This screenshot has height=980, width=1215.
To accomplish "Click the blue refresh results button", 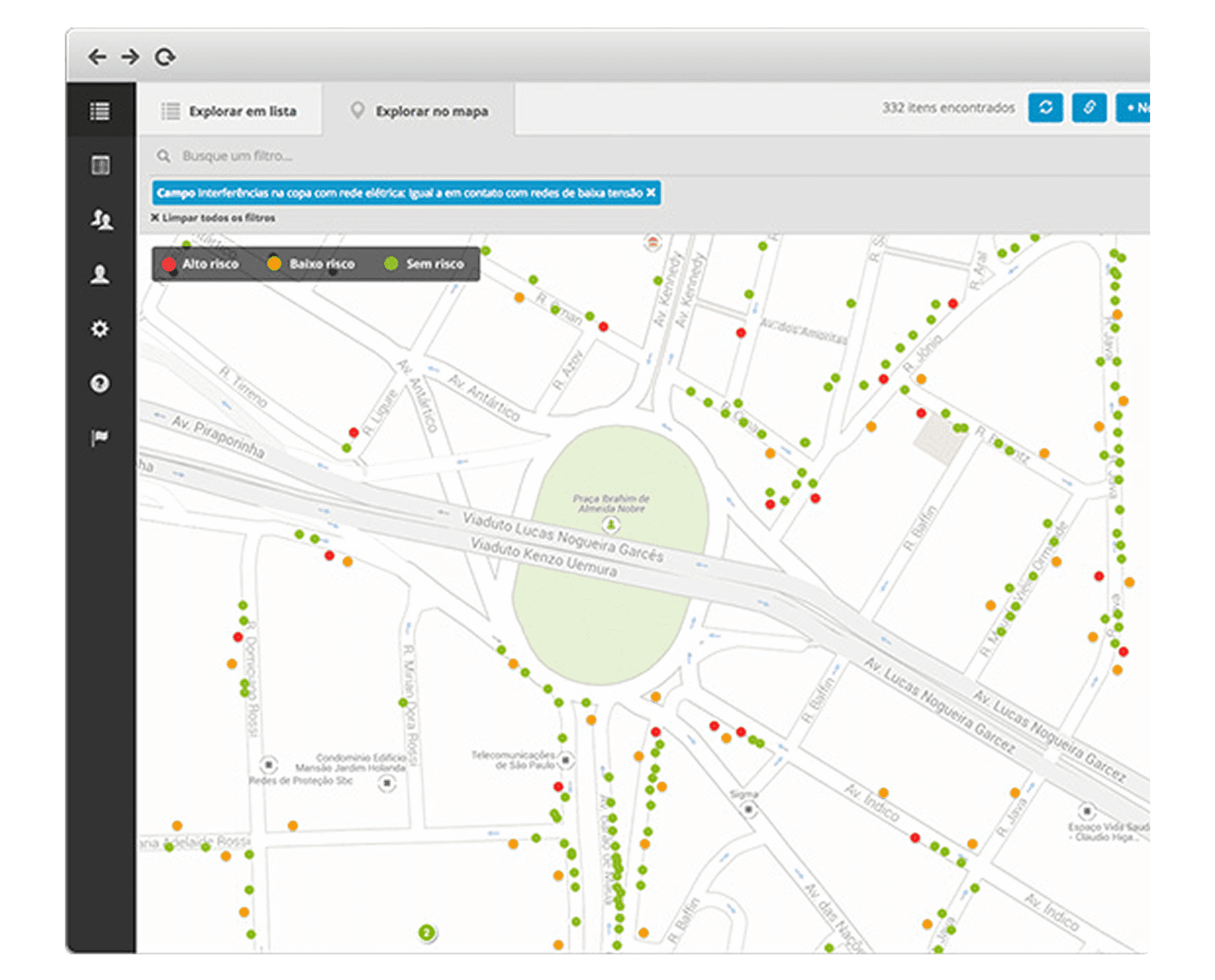I will (1046, 107).
